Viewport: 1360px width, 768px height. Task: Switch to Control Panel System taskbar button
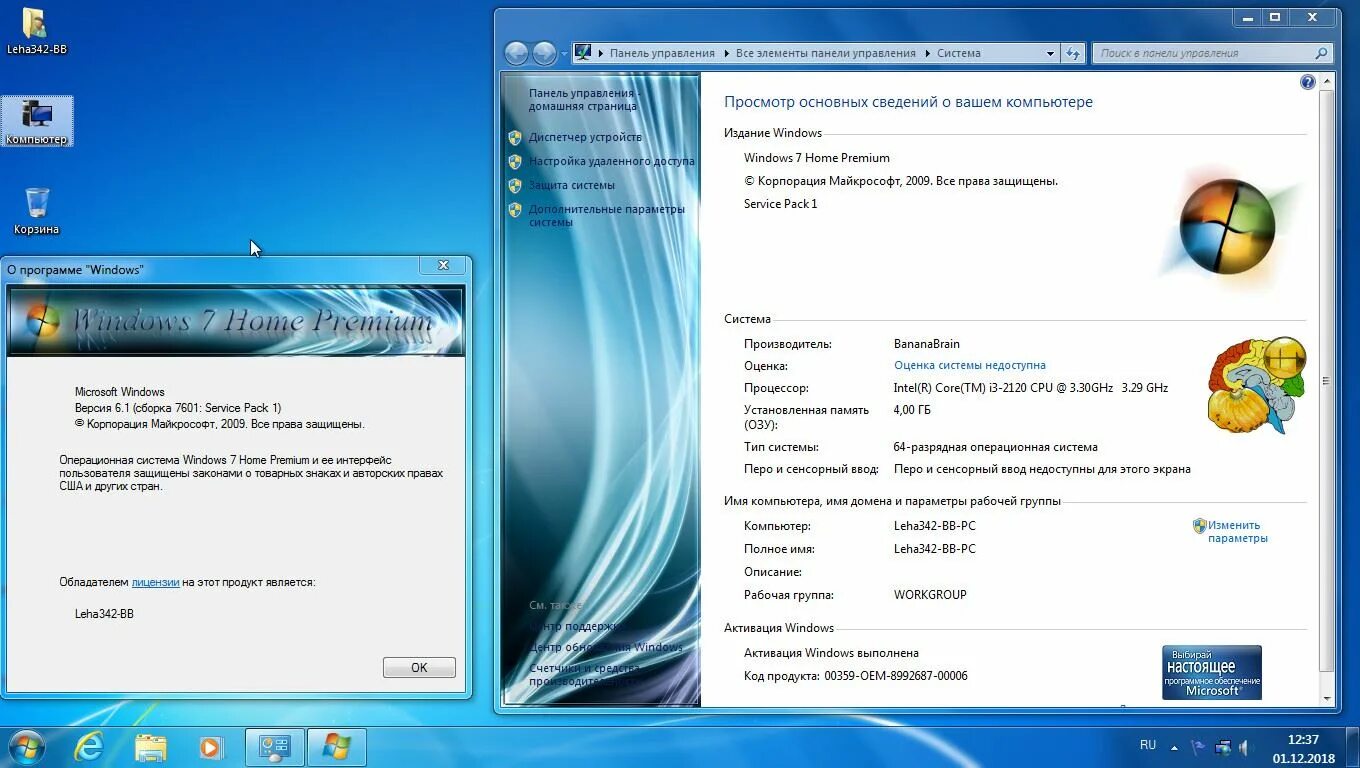coord(275,747)
